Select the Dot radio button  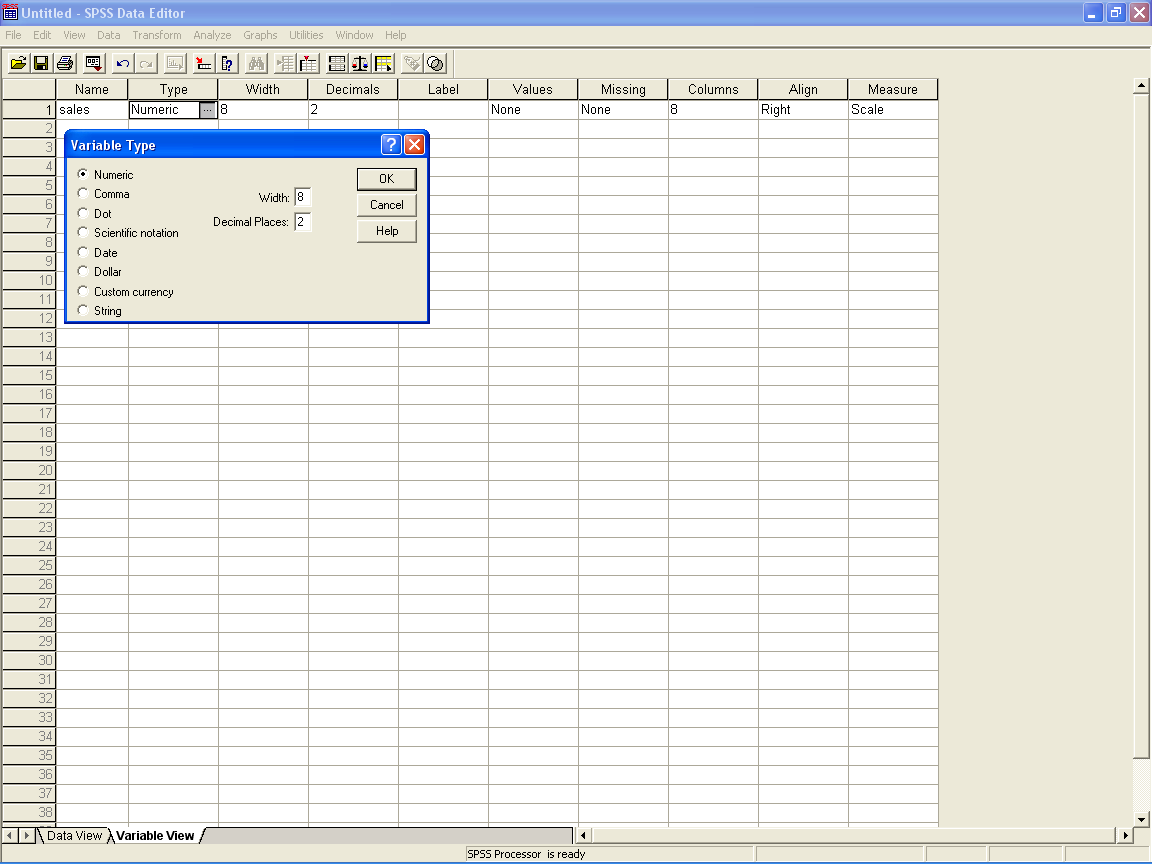click(83, 213)
